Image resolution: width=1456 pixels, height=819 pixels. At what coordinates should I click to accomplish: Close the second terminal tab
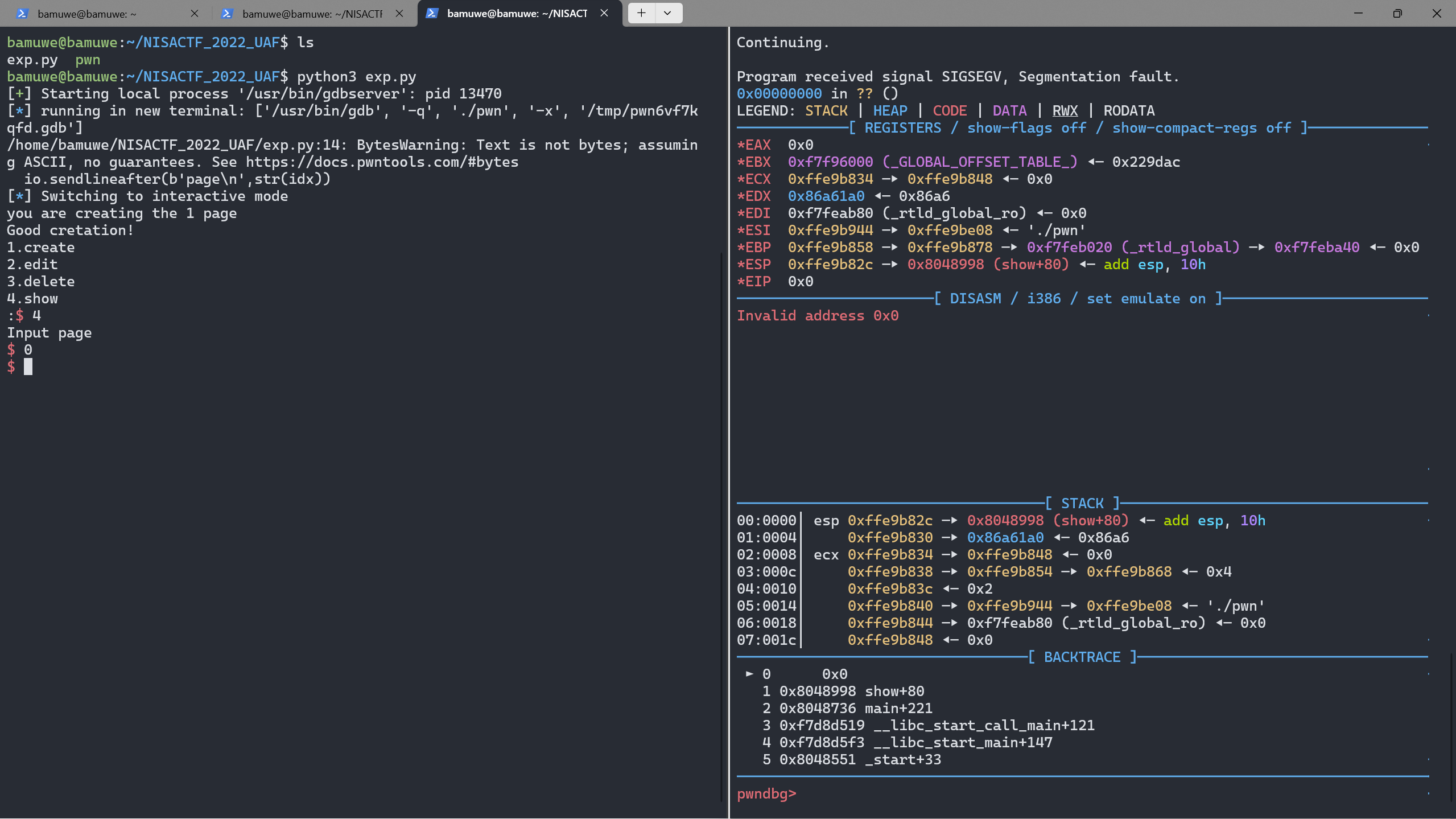[x=399, y=13]
